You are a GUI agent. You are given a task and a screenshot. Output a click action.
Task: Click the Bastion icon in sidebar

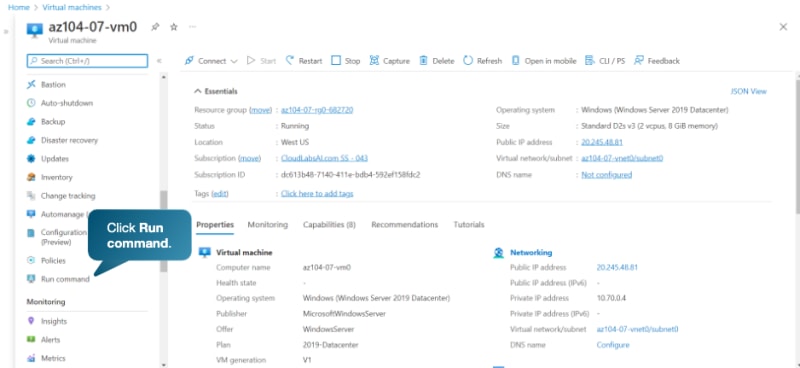click(x=31, y=85)
